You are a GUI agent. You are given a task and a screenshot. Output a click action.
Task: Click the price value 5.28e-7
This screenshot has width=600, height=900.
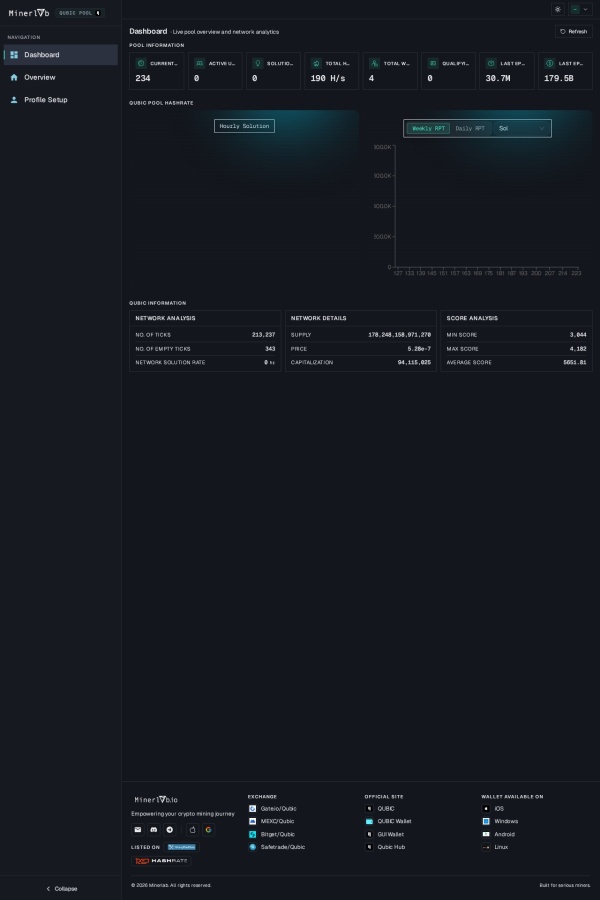[419, 349]
